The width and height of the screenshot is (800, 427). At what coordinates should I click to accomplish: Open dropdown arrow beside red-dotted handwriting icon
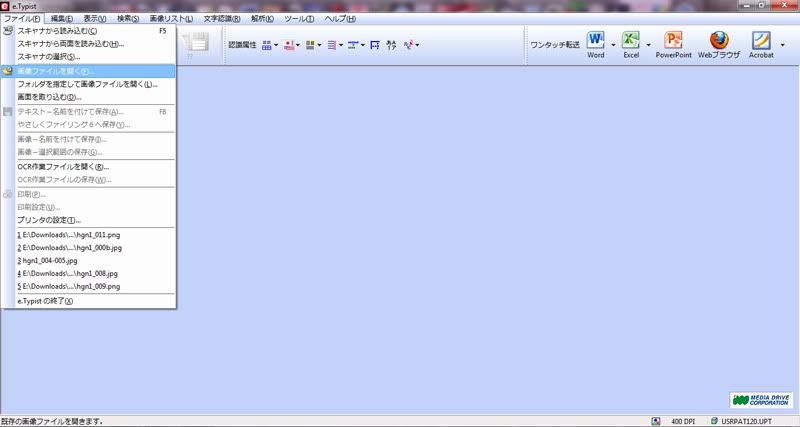pos(417,45)
